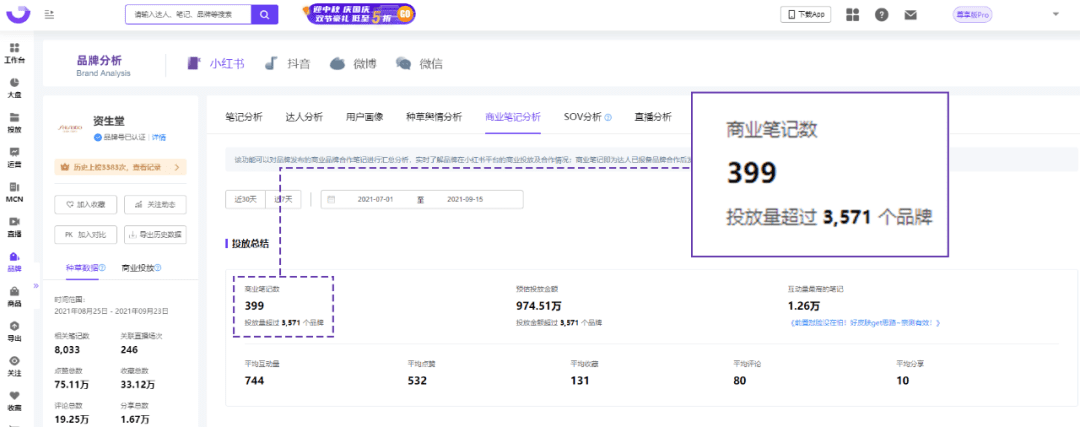Click the 导出历史数据 button
This screenshot has height=427, width=1080.
(155, 234)
